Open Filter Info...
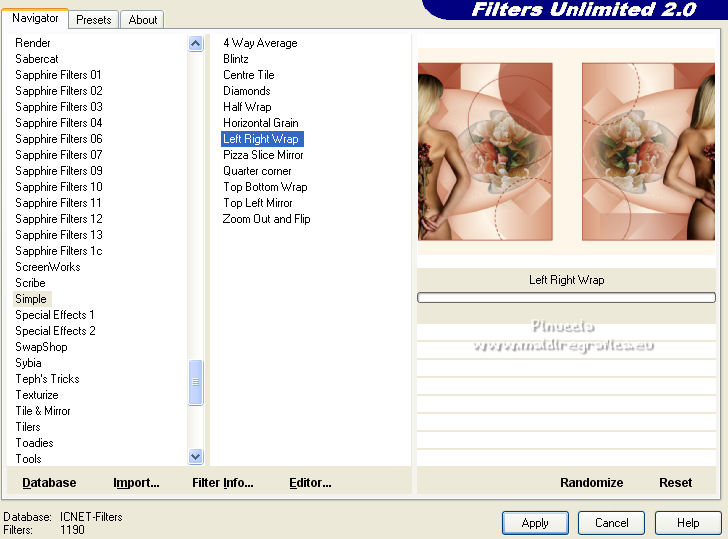The image size is (728, 539). tap(223, 483)
